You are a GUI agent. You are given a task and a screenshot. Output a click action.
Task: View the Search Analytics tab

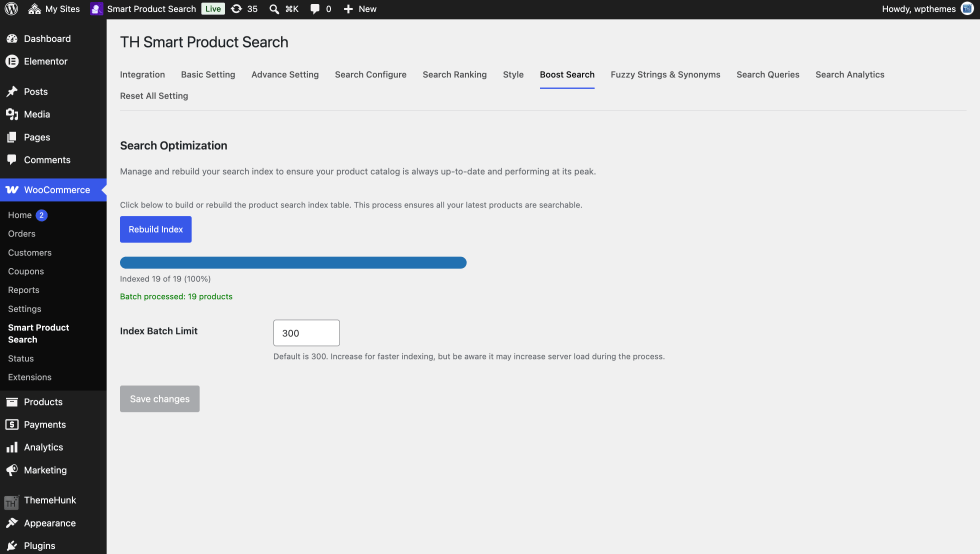coord(849,74)
